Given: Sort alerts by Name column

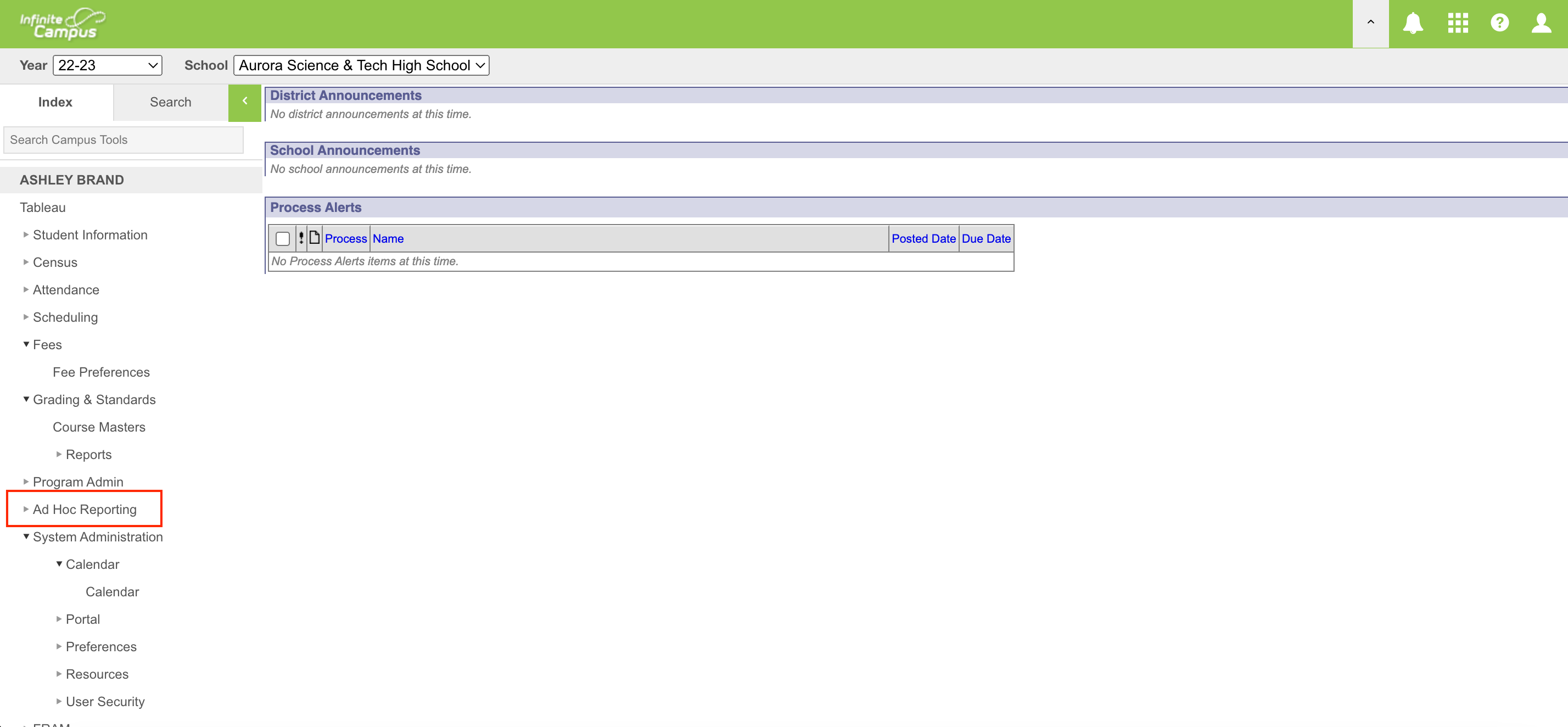Looking at the screenshot, I should (388, 239).
